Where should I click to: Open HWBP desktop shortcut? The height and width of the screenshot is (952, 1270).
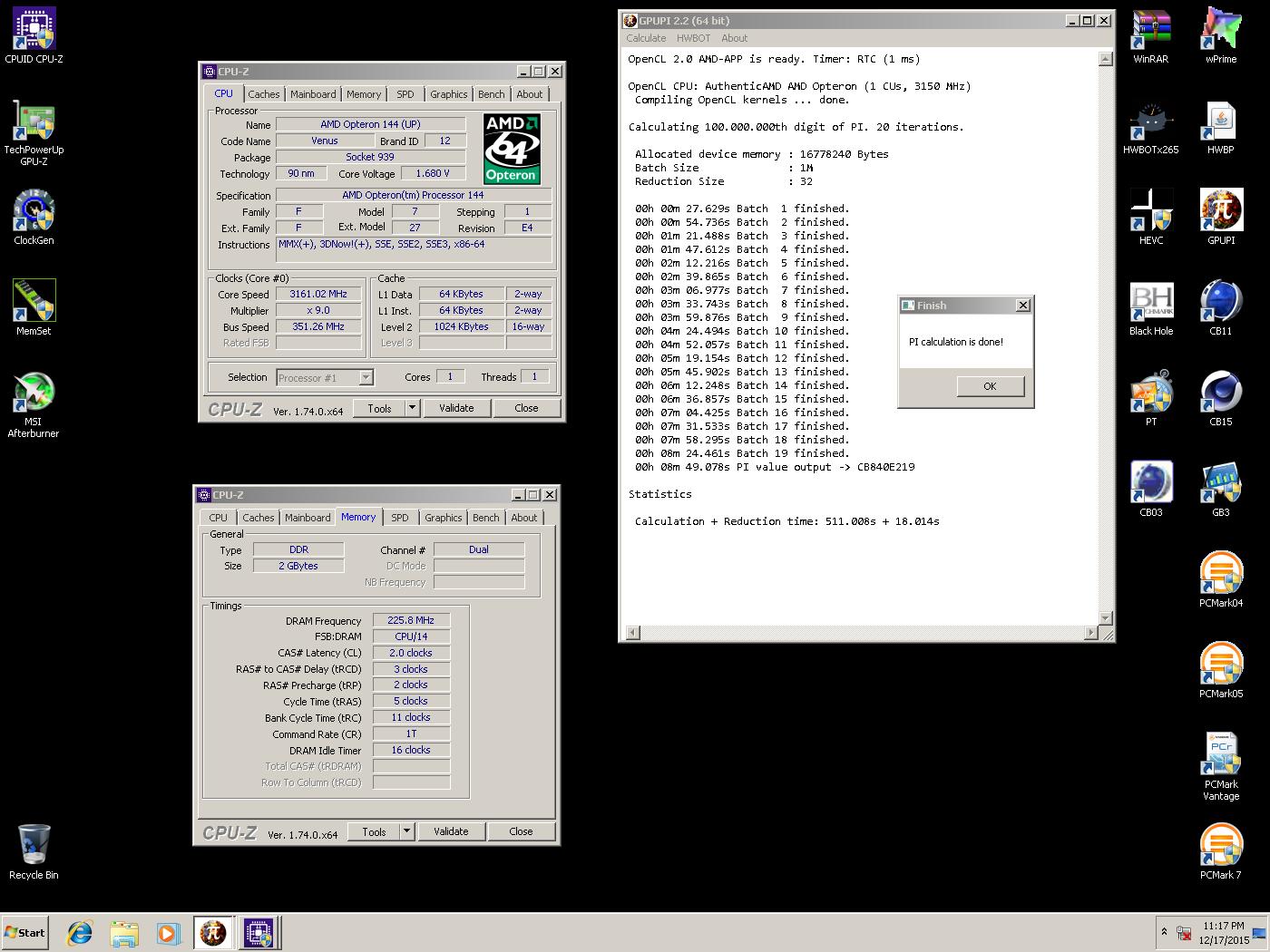(1221, 127)
